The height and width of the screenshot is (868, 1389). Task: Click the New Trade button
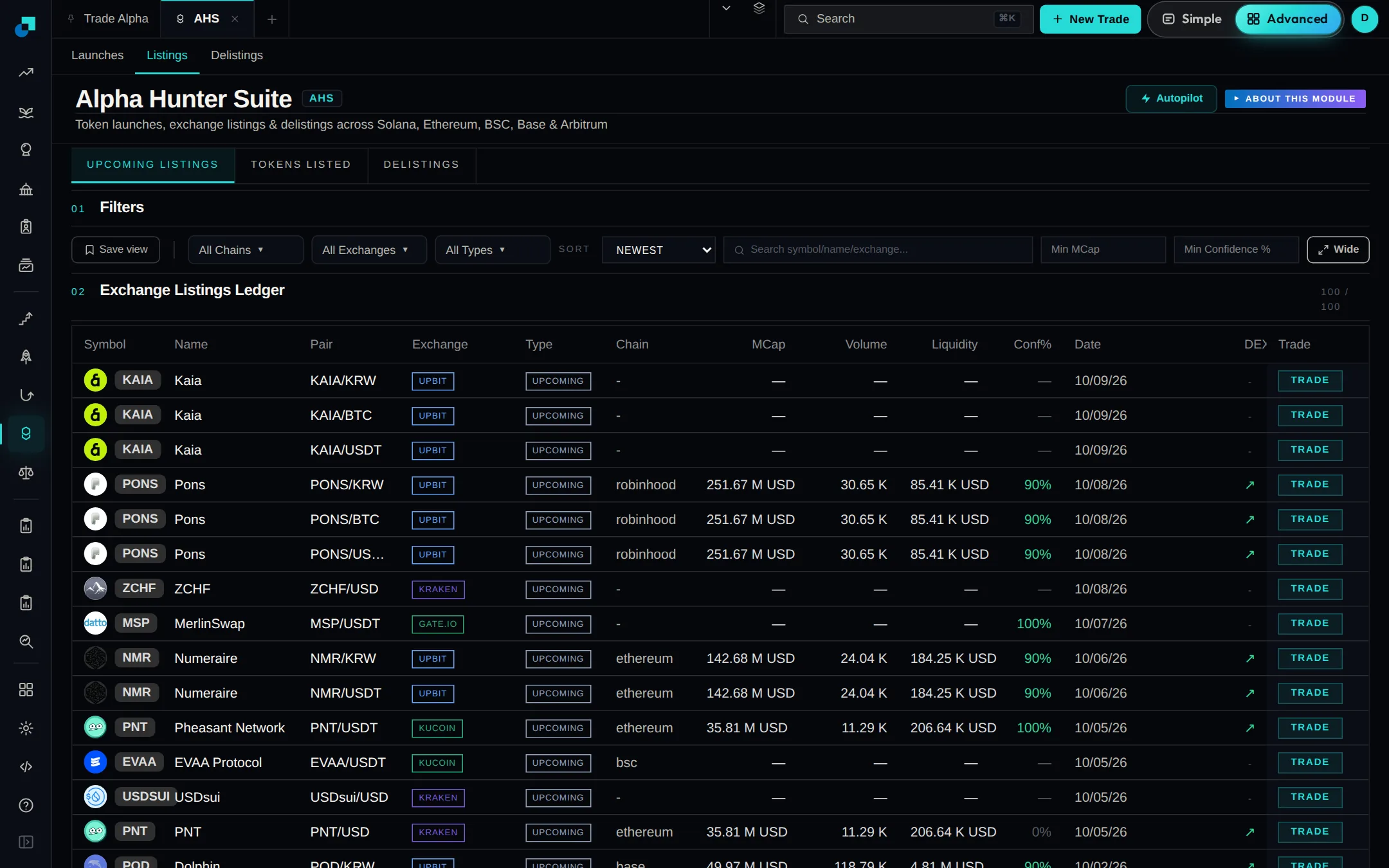coord(1090,19)
